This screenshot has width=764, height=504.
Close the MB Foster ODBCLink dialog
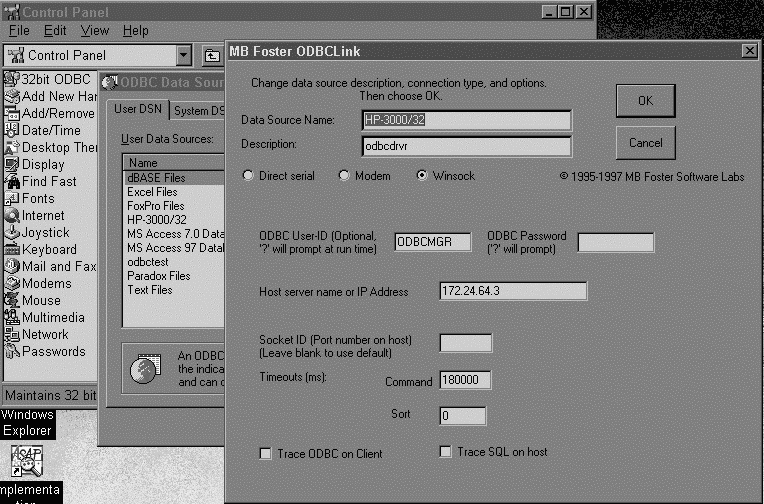pyautogui.click(x=749, y=51)
